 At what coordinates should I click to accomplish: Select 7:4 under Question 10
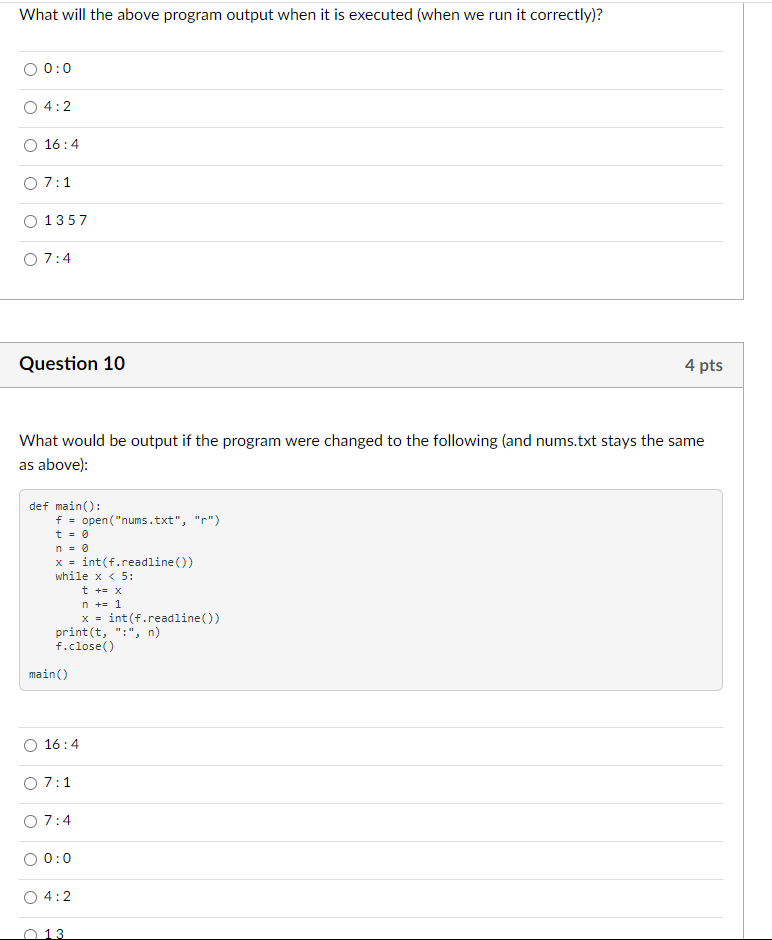[30, 821]
